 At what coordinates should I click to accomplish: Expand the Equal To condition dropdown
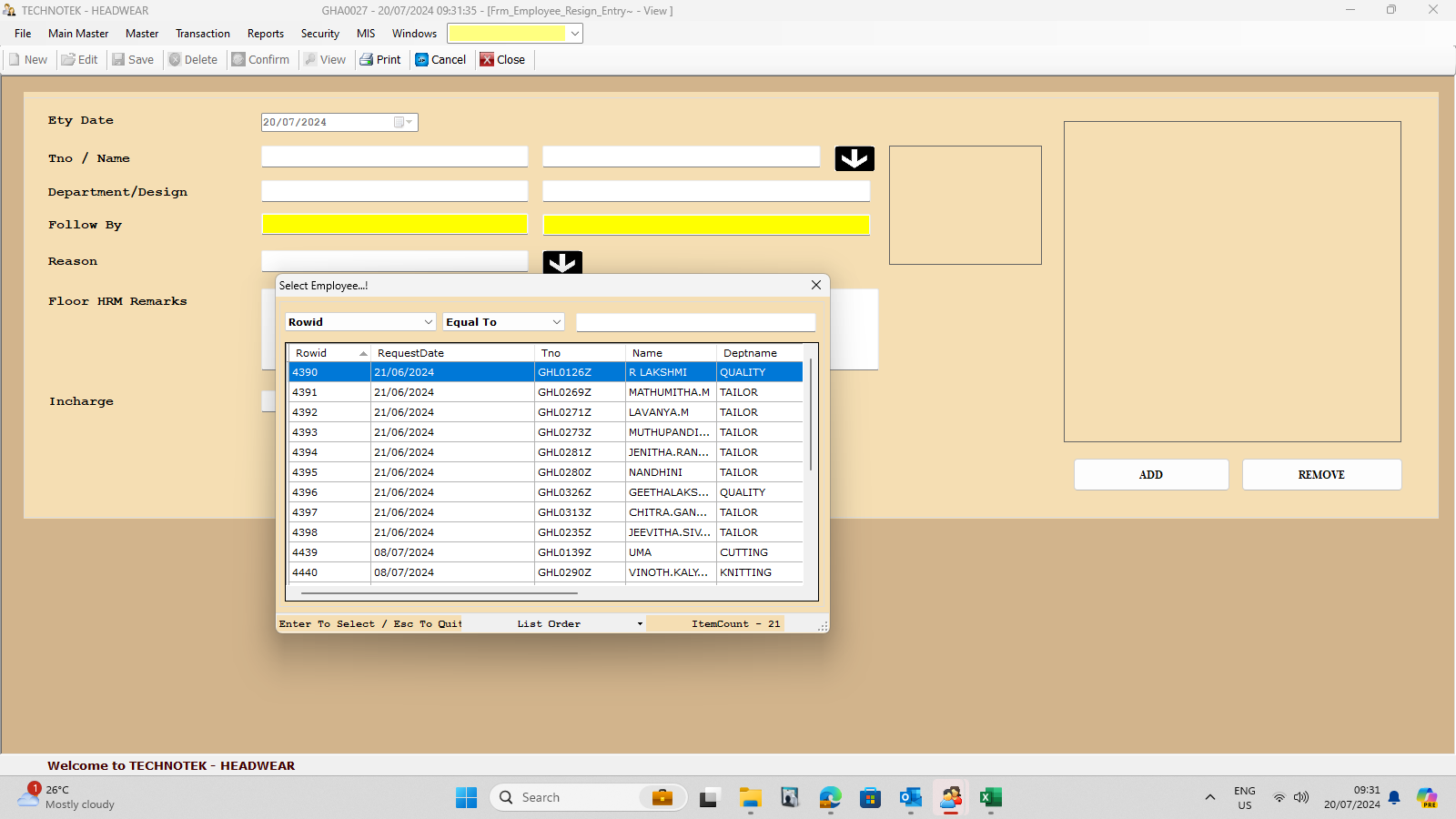click(556, 322)
